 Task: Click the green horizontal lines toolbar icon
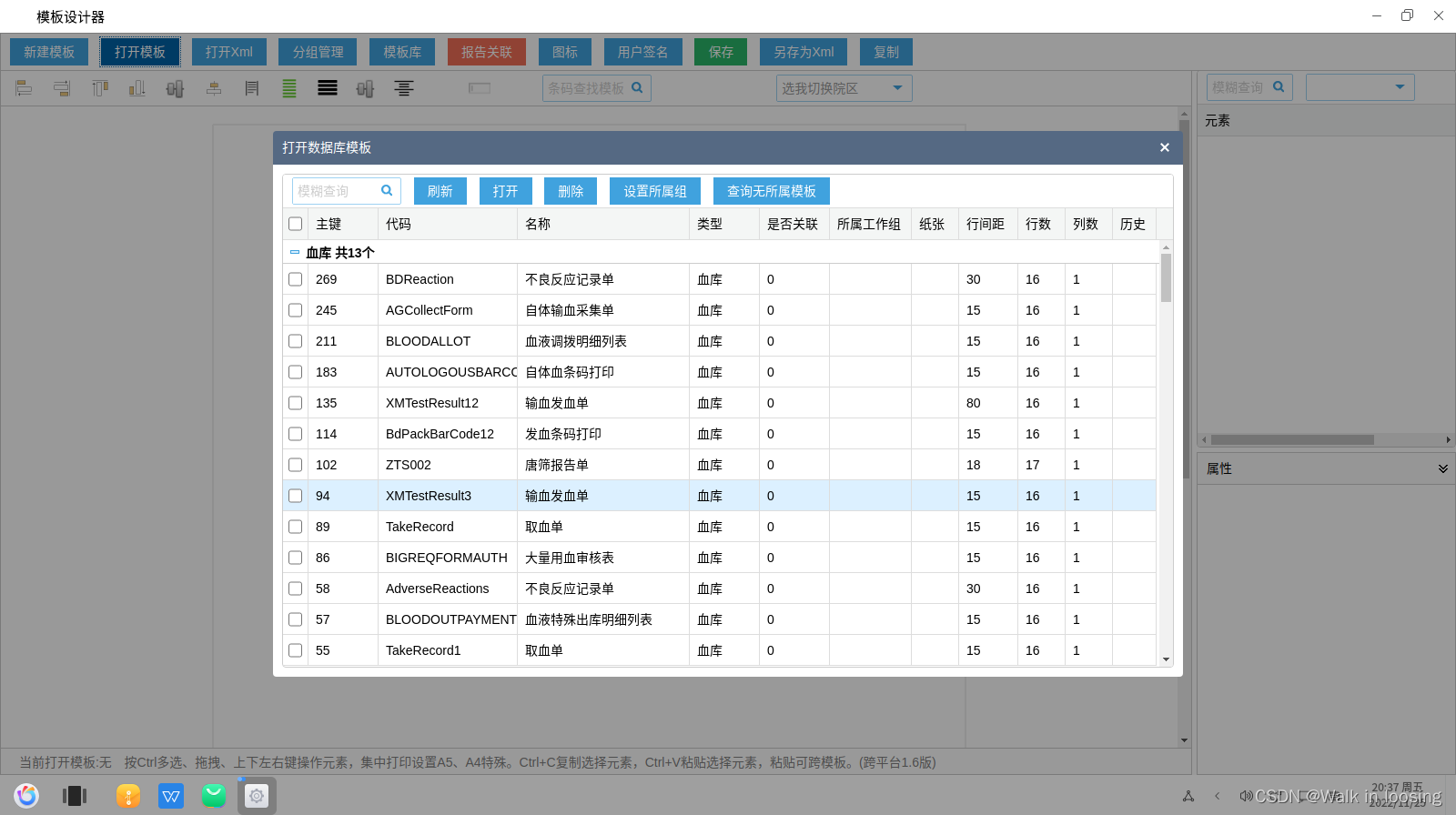pyautogui.click(x=289, y=88)
